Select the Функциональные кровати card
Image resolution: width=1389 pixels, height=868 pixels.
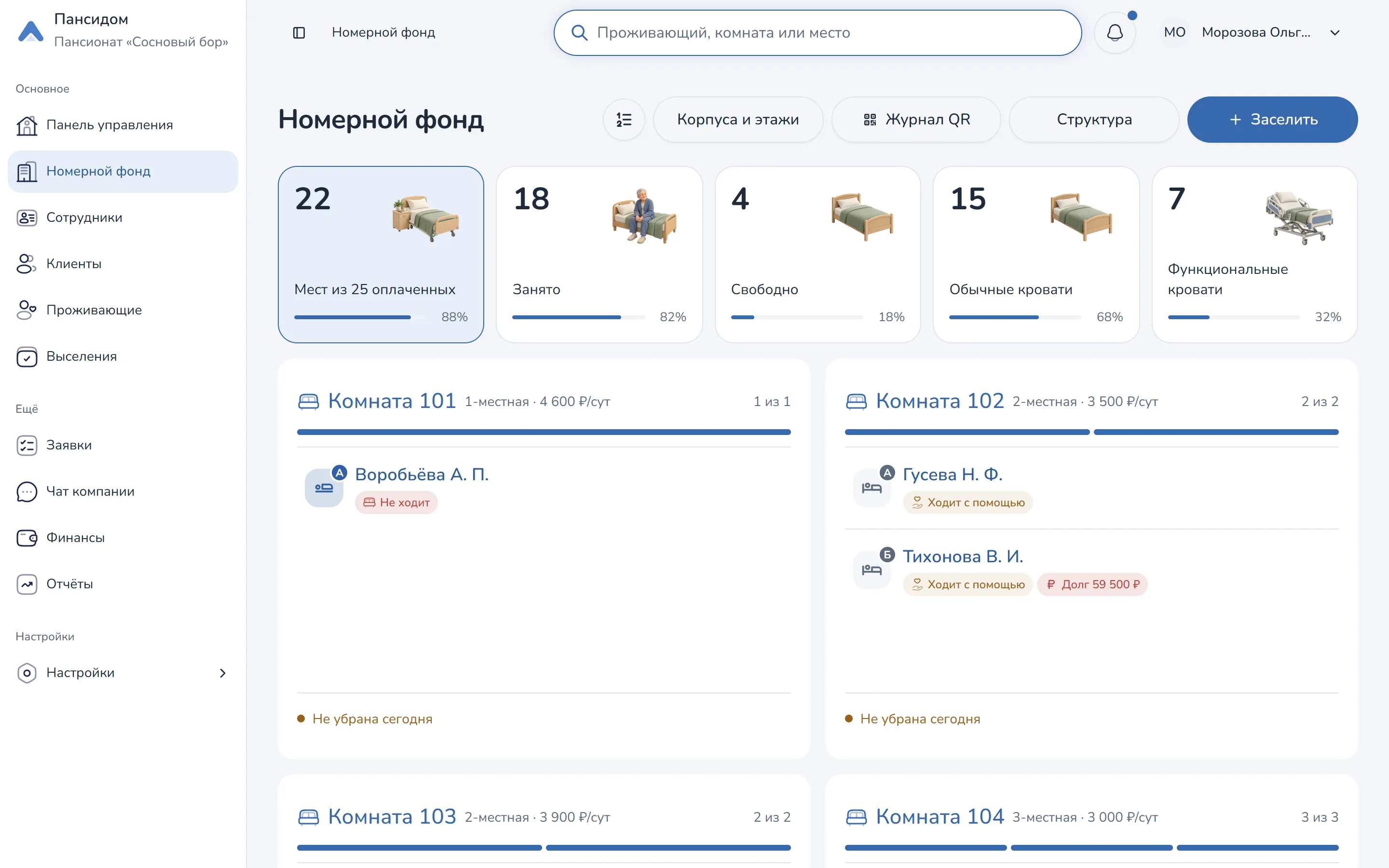1254,254
